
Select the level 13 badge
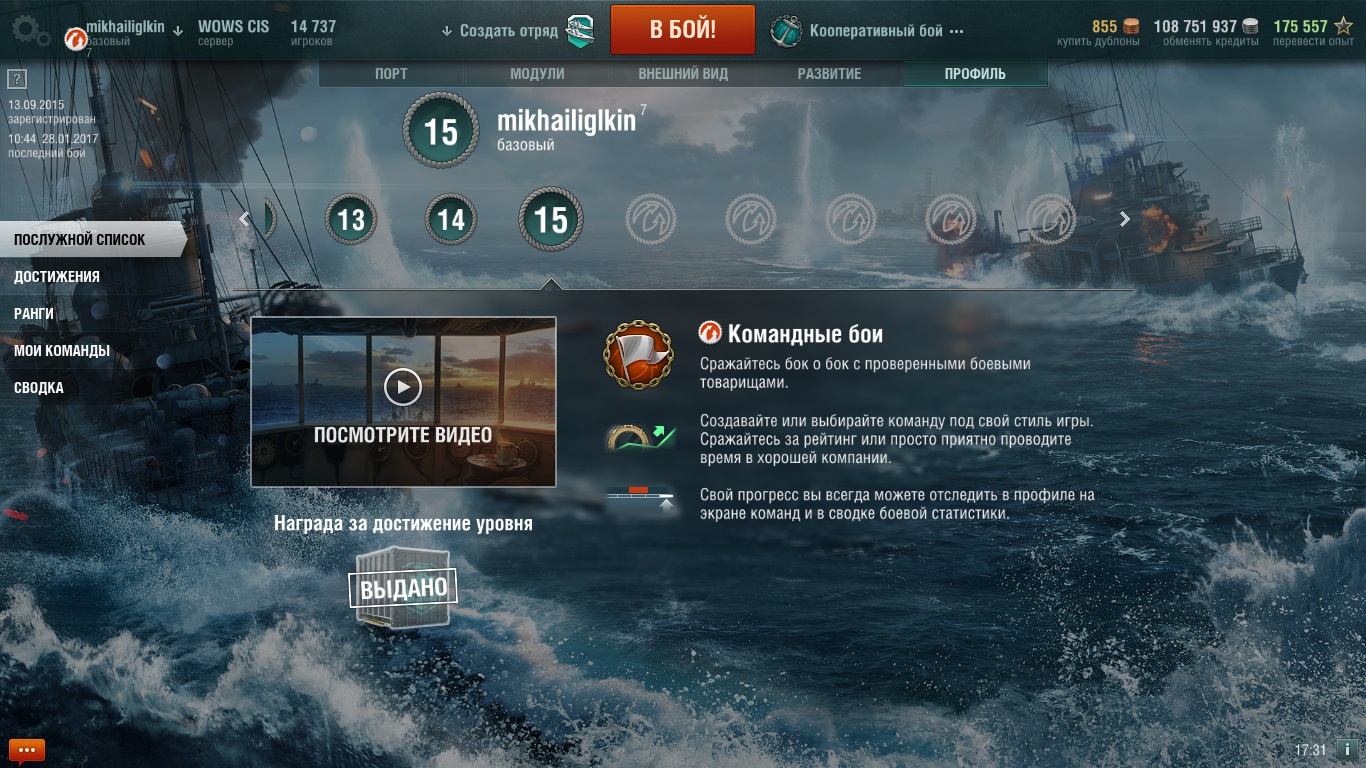pyautogui.click(x=351, y=219)
